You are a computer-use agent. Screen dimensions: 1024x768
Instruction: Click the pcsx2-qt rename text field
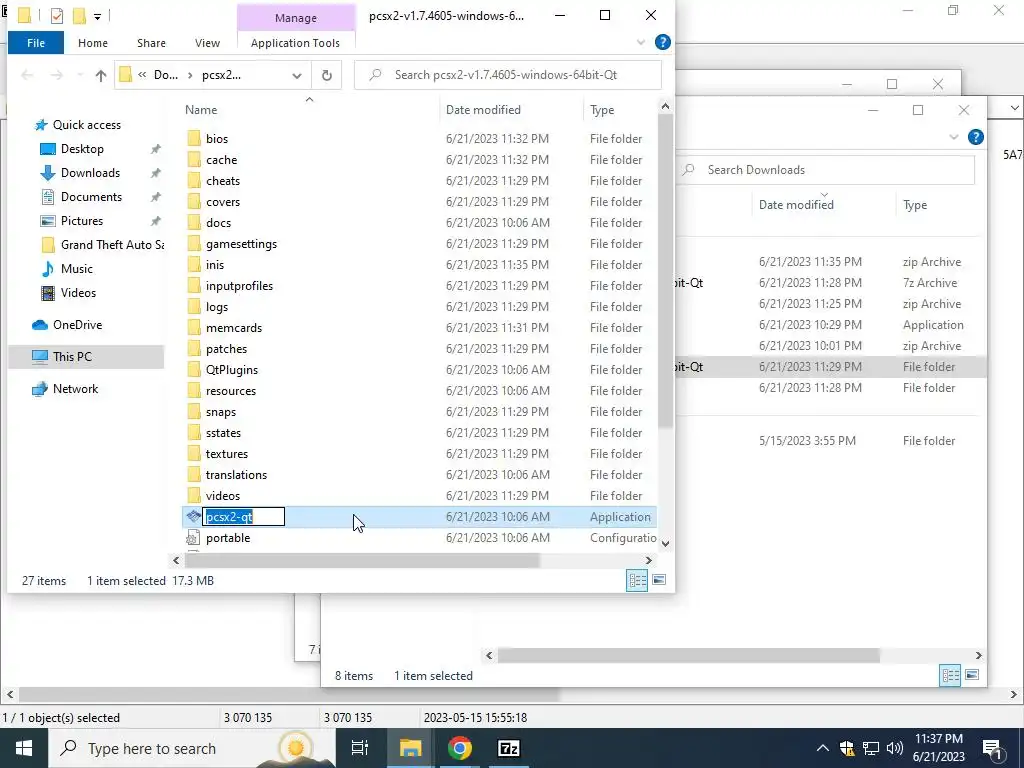point(244,517)
